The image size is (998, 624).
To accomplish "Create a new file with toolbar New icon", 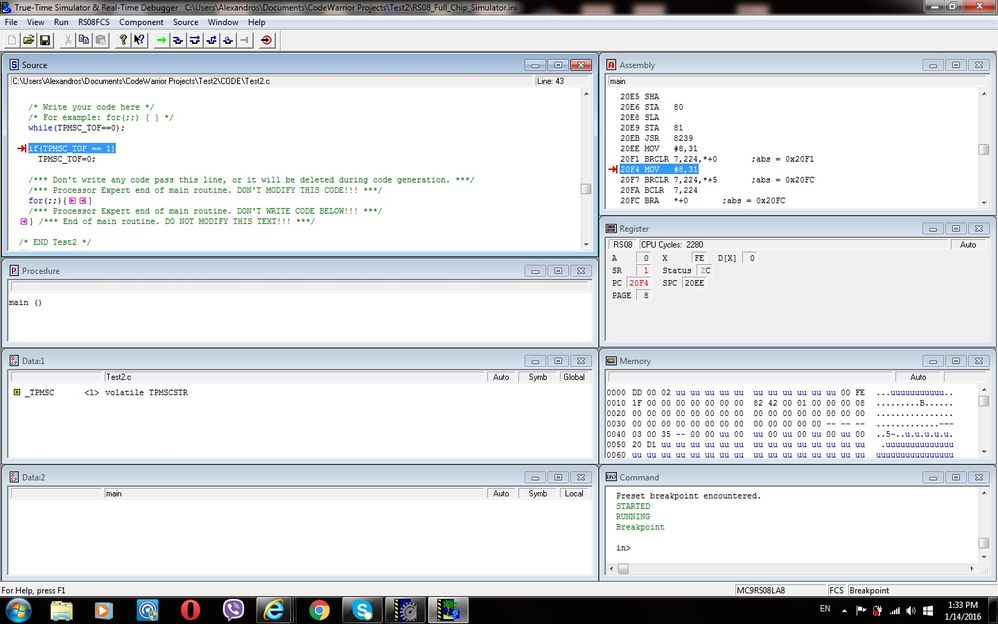I will tap(12, 40).
